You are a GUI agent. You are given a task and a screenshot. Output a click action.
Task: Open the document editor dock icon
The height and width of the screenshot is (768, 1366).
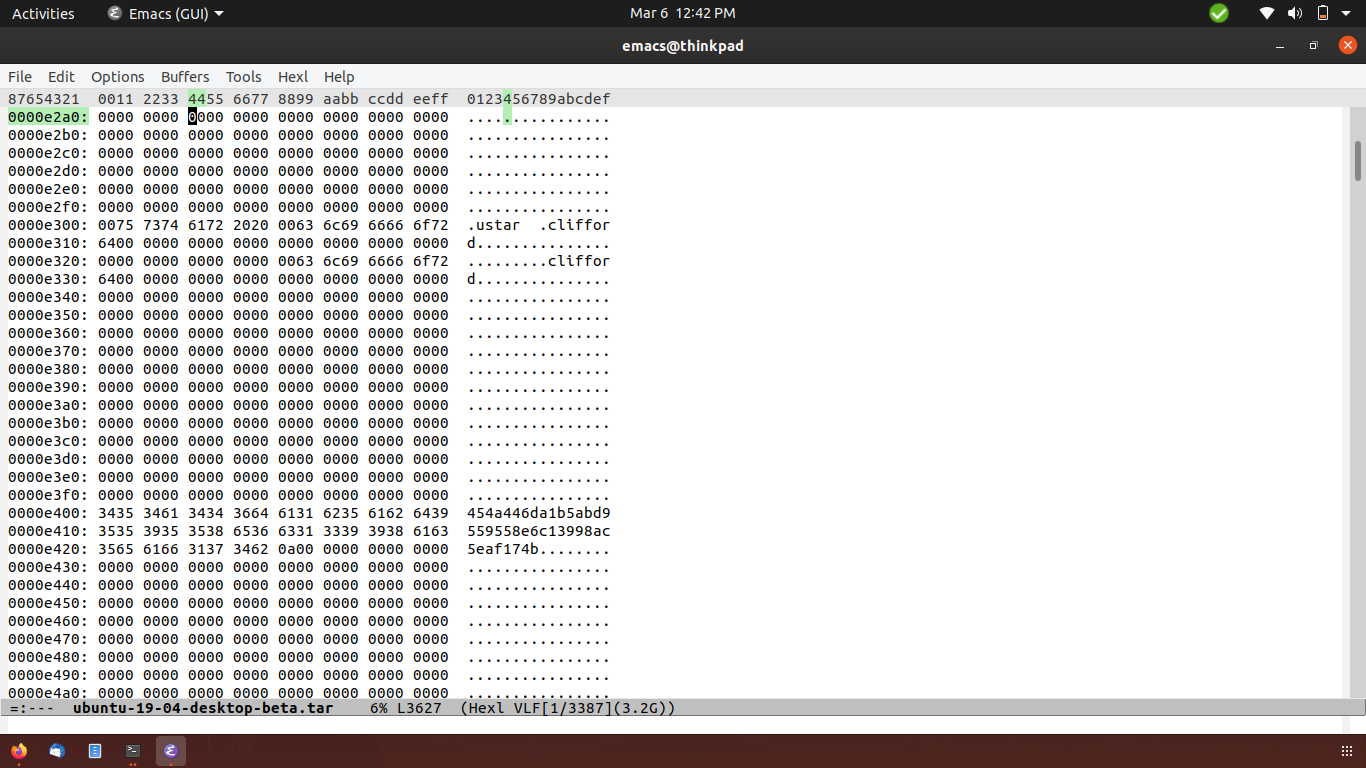95,751
